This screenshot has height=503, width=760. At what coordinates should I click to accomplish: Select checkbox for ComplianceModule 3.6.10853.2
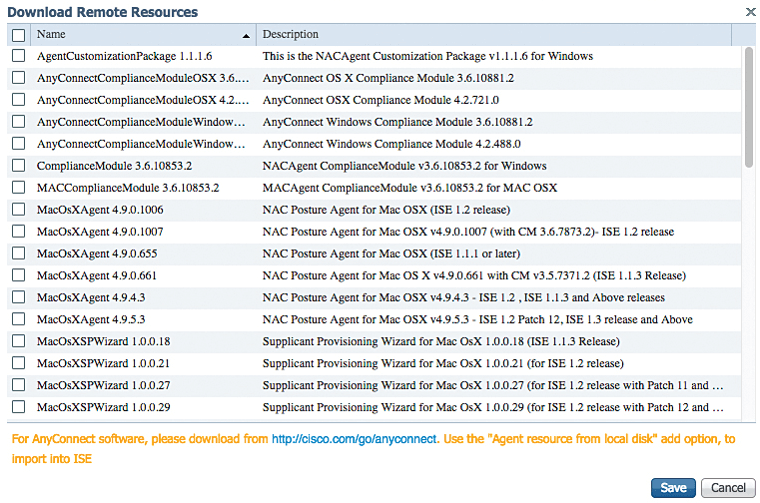[x=18, y=166]
